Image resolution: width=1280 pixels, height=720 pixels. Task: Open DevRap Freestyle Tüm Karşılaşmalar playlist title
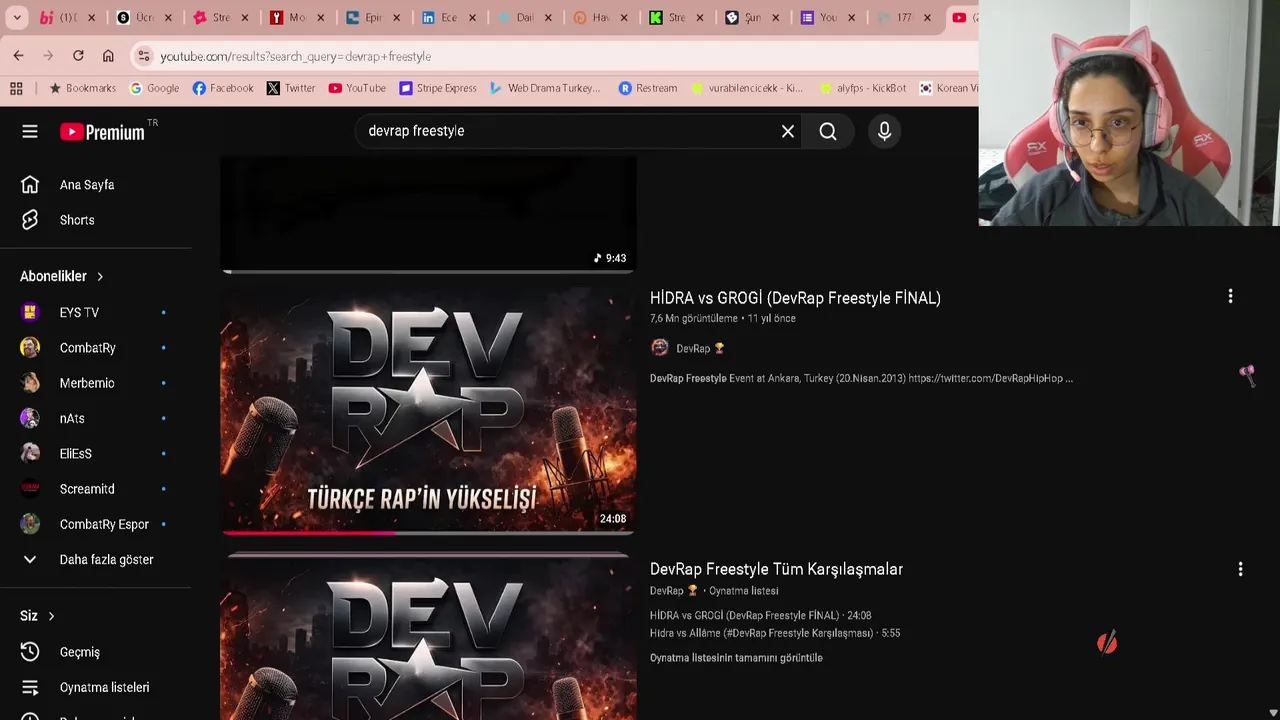[776, 569]
